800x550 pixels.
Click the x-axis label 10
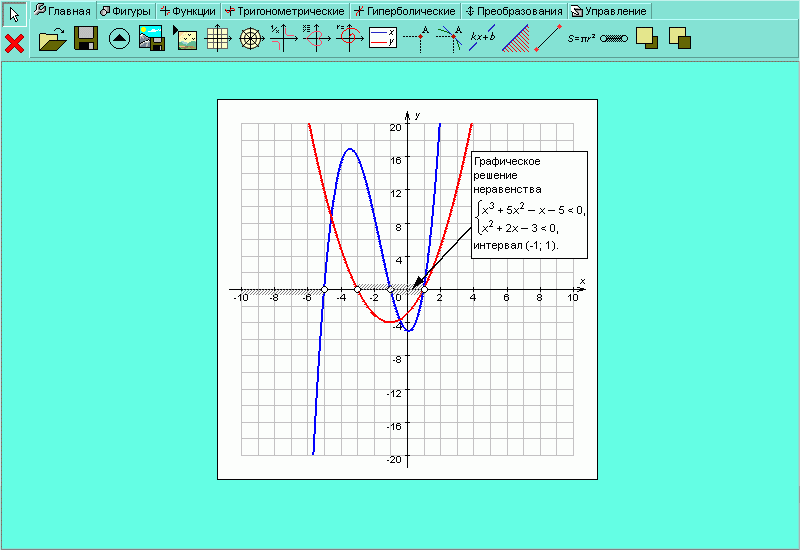[572, 297]
